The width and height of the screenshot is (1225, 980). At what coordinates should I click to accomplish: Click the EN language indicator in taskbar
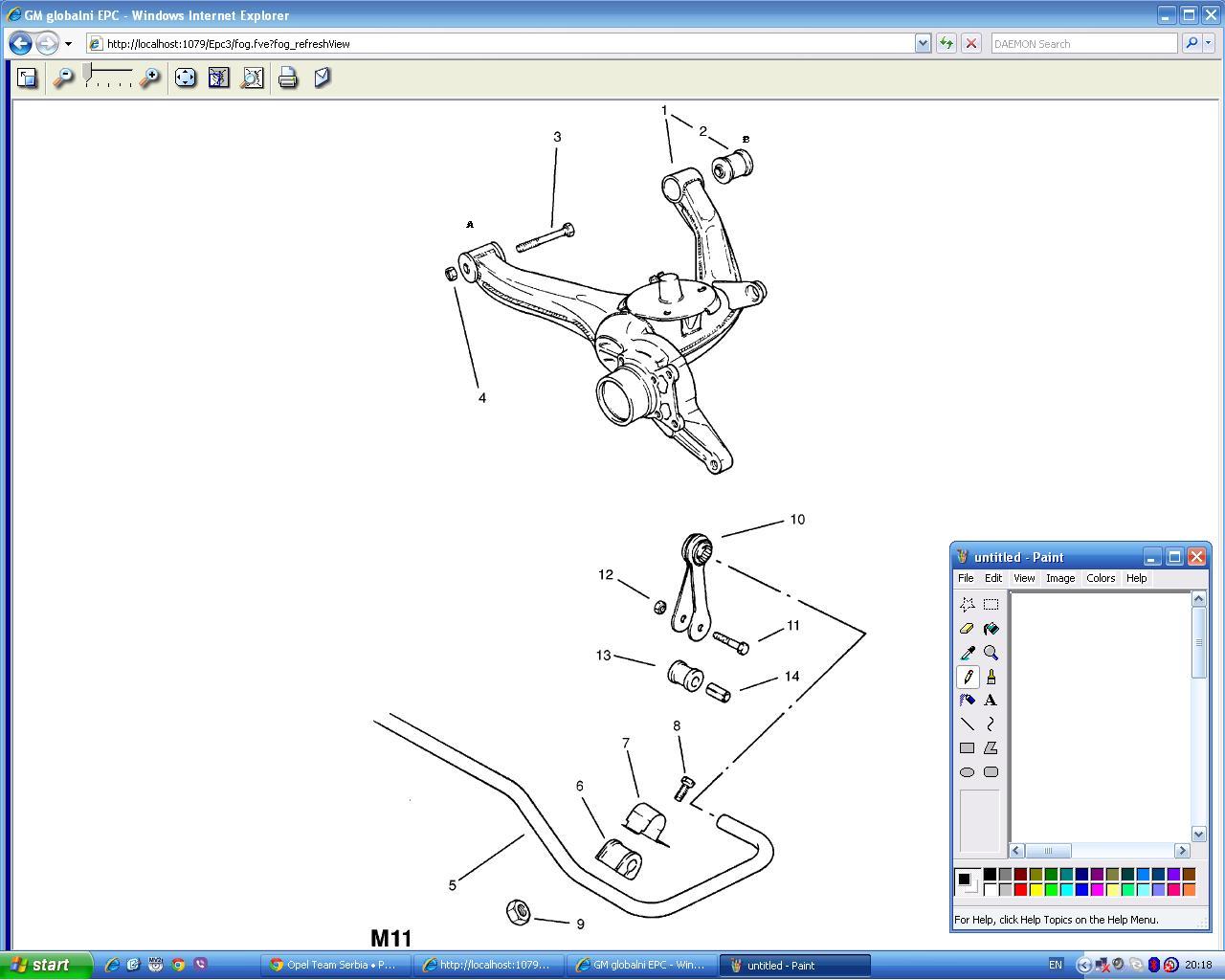point(1056,965)
